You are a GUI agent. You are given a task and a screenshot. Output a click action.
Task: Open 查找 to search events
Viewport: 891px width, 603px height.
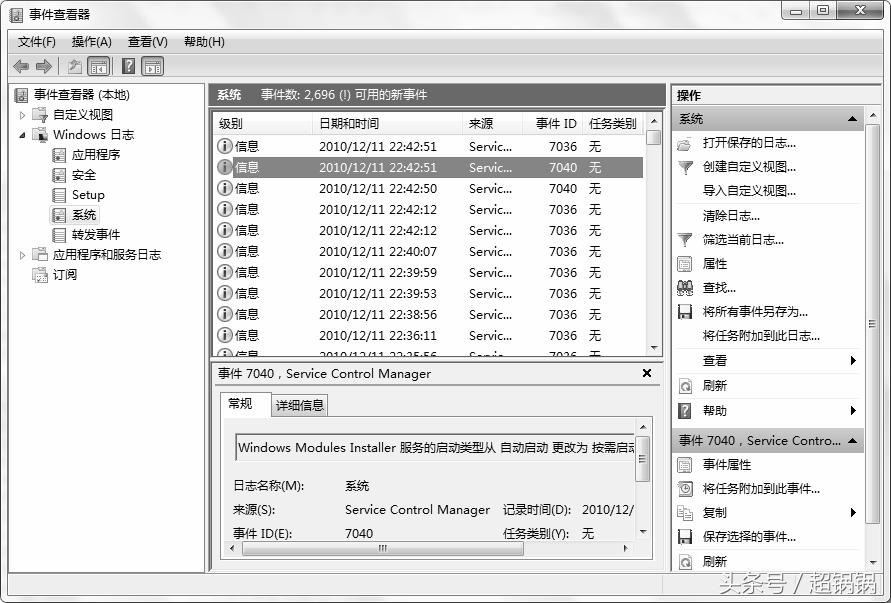point(722,287)
